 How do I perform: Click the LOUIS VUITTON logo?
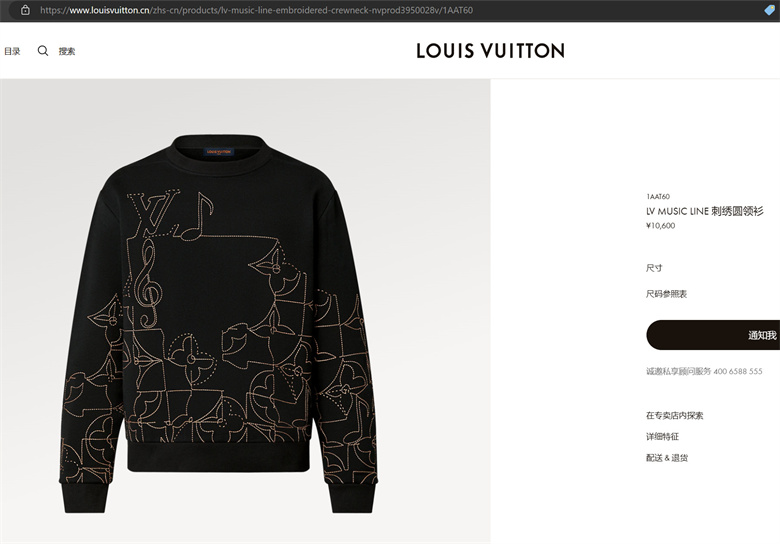click(x=490, y=51)
